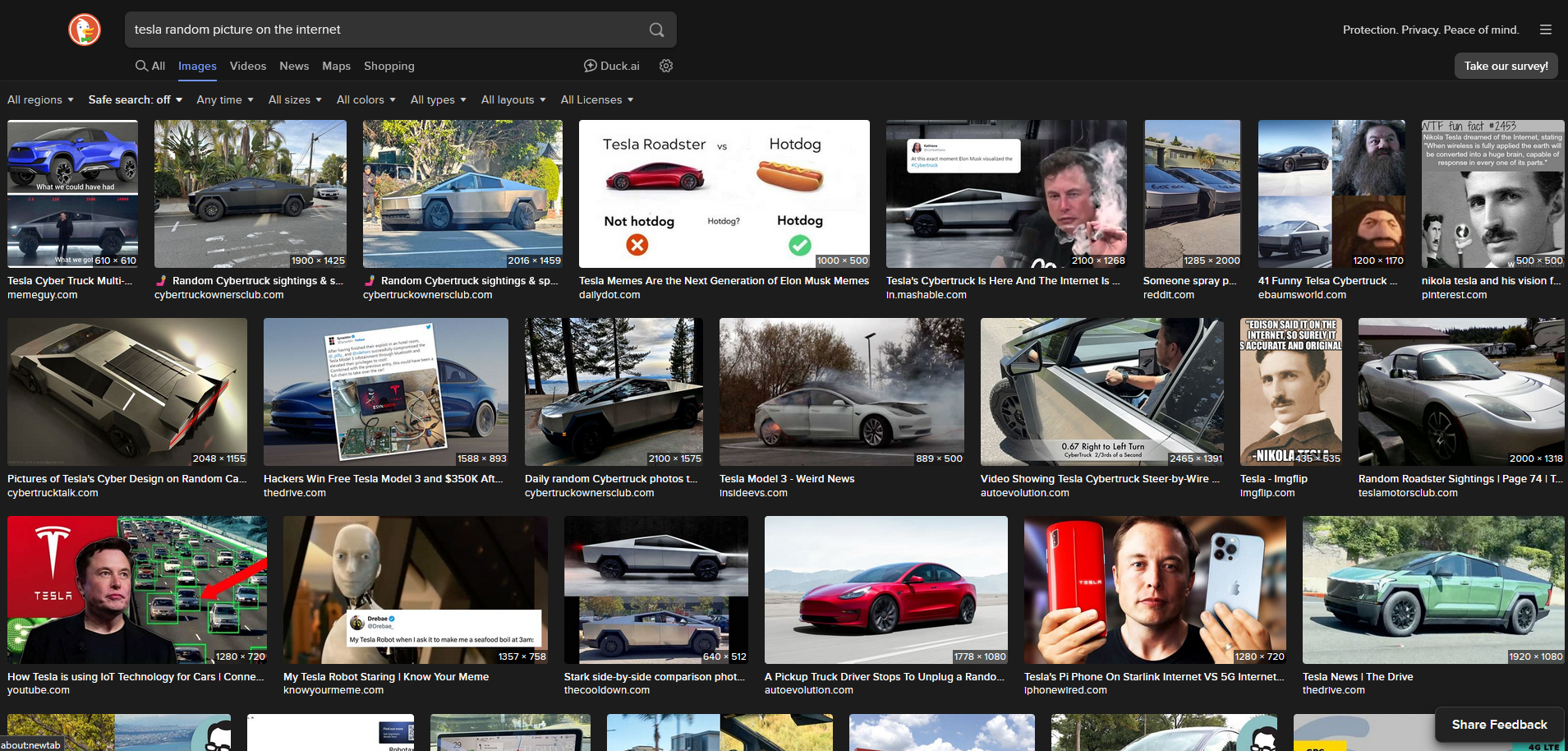
Task: Open the All Licenses dropdown
Action: point(597,99)
